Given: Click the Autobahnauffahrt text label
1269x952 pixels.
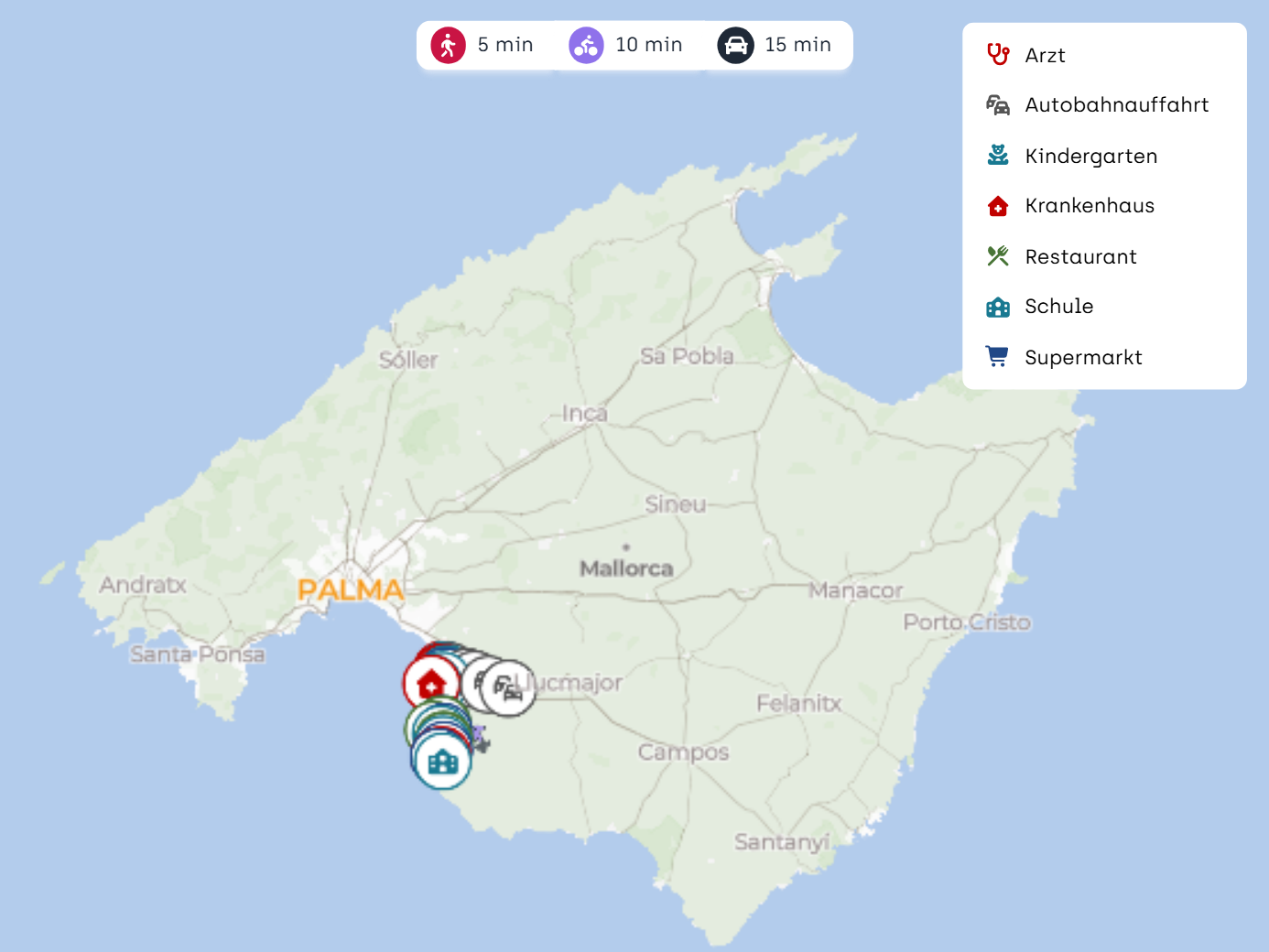Looking at the screenshot, I should (x=1117, y=105).
